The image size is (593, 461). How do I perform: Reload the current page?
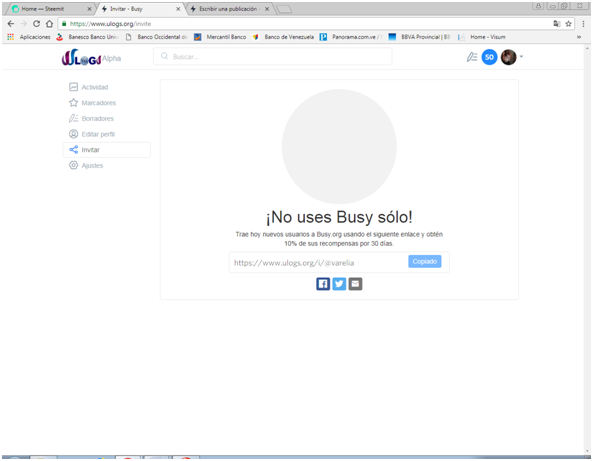click(36, 23)
